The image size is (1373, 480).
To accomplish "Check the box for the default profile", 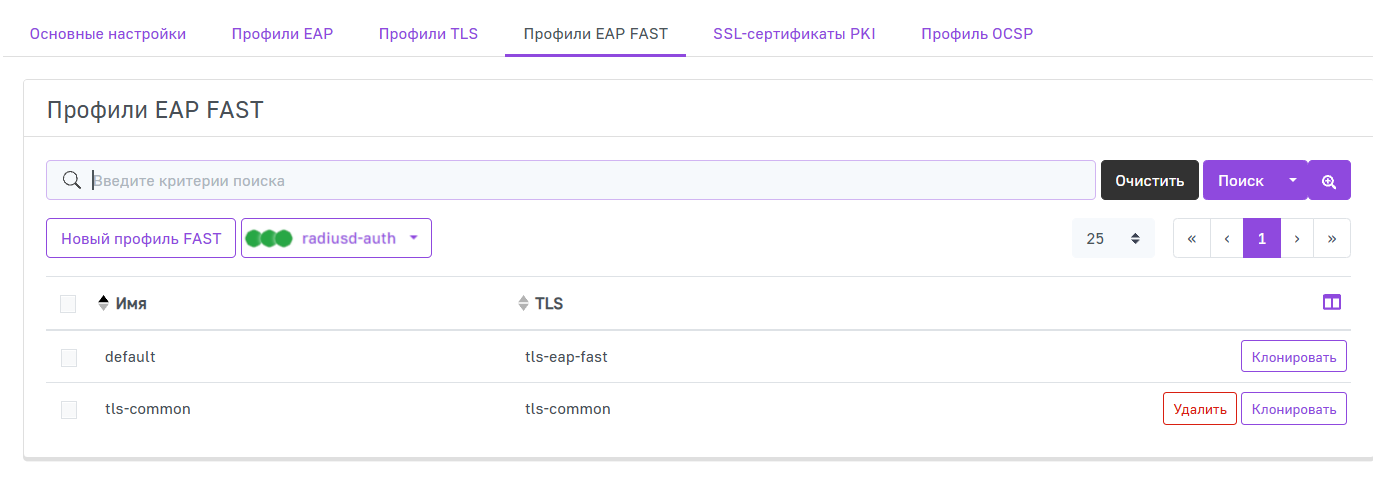I will (x=68, y=357).
